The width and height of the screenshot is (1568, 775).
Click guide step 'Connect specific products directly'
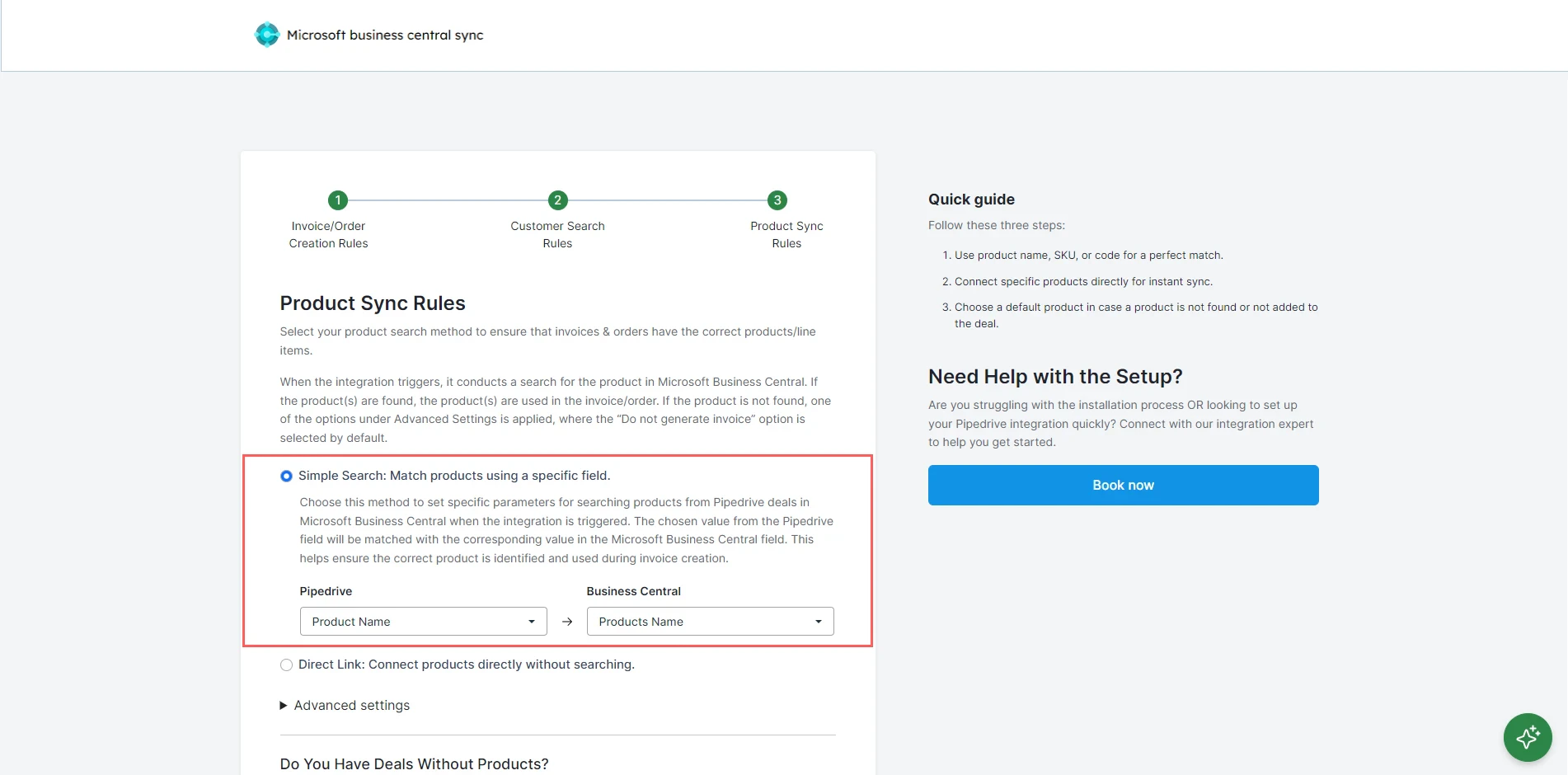pos(1083,282)
